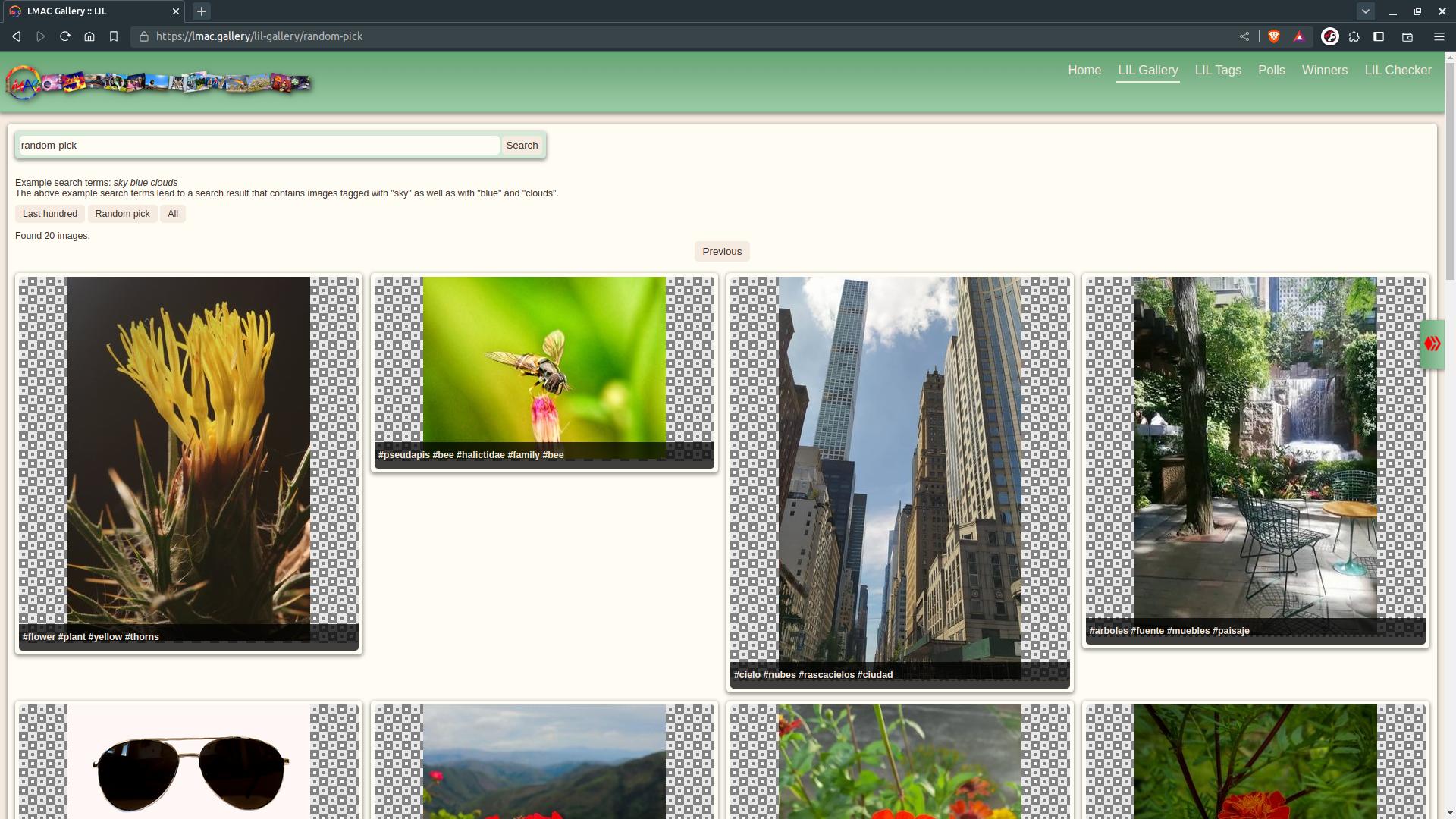The height and width of the screenshot is (819, 1456).
Task: Click the #paisaje tag
Action: coord(1231,631)
